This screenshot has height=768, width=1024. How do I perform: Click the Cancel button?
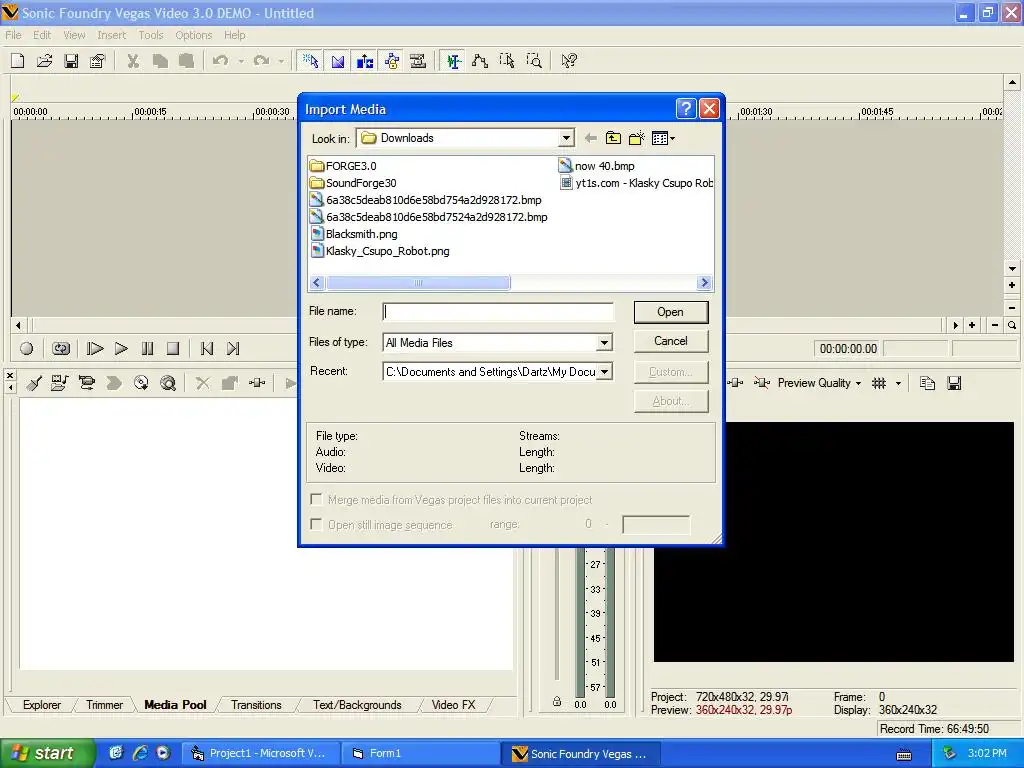[671, 341]
